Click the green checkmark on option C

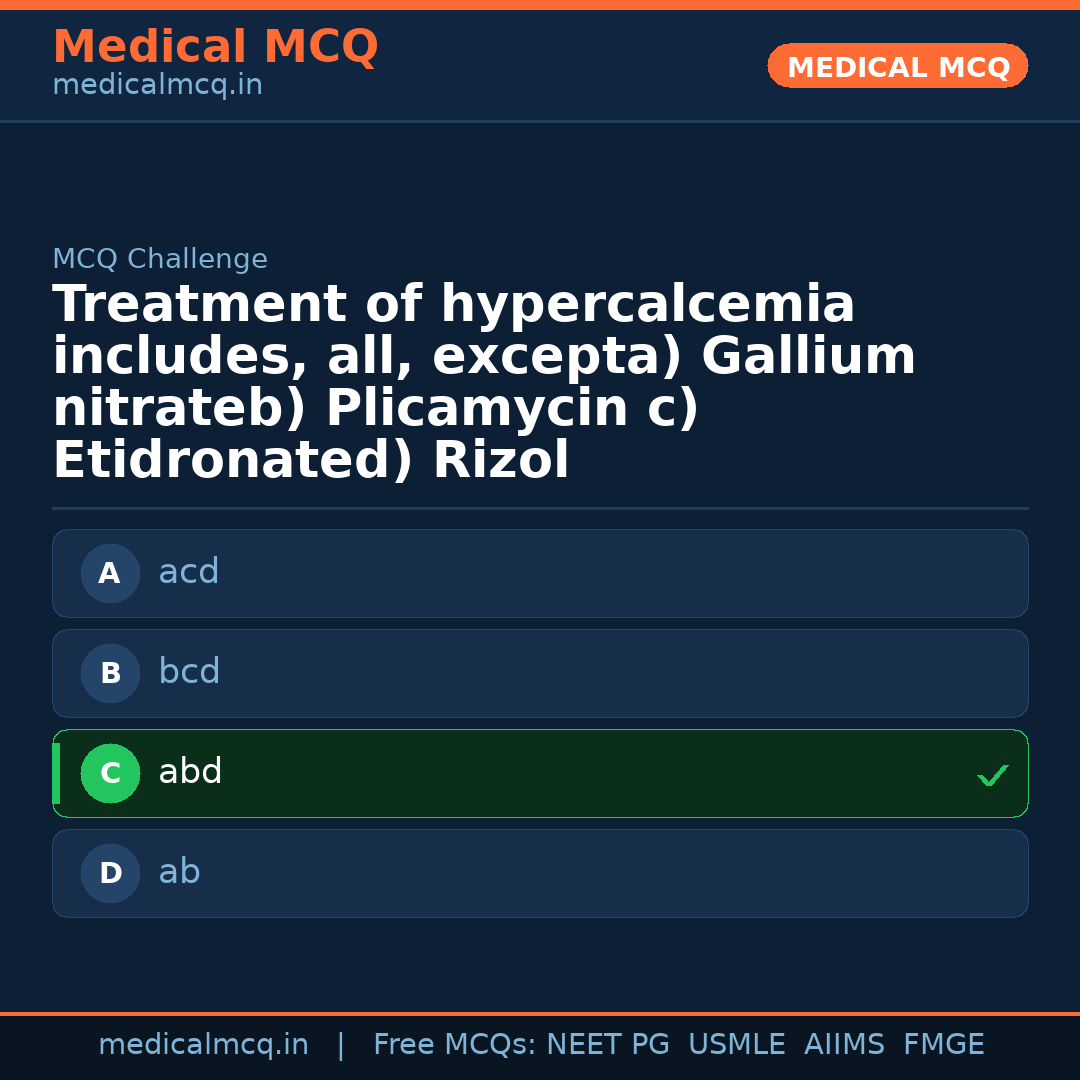992,775
